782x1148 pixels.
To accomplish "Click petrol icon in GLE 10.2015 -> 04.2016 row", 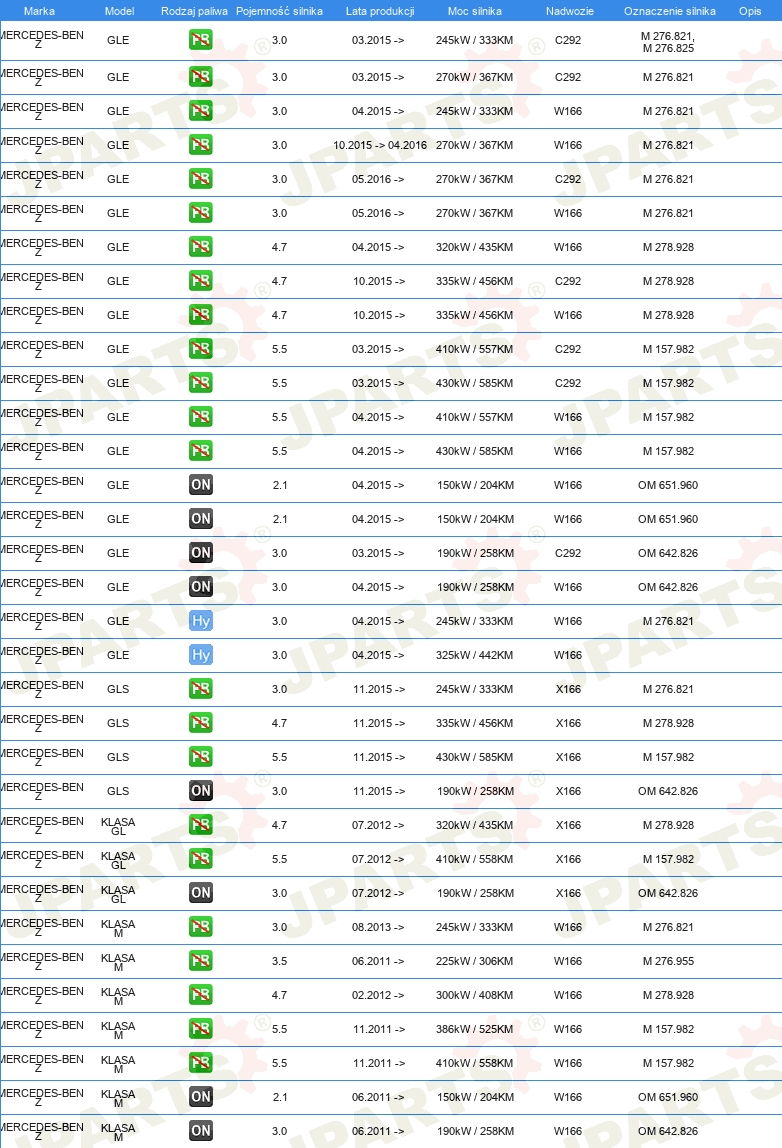I will (x=201, y=145).
